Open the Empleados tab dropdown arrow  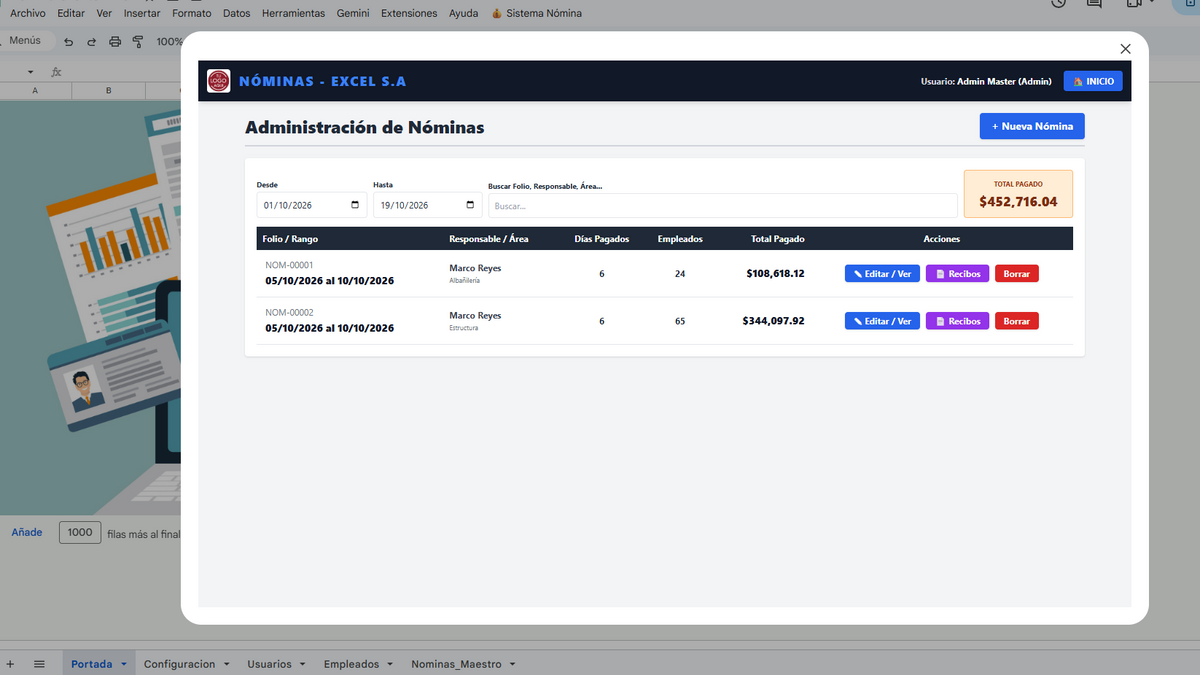click(x=390, y=664)
